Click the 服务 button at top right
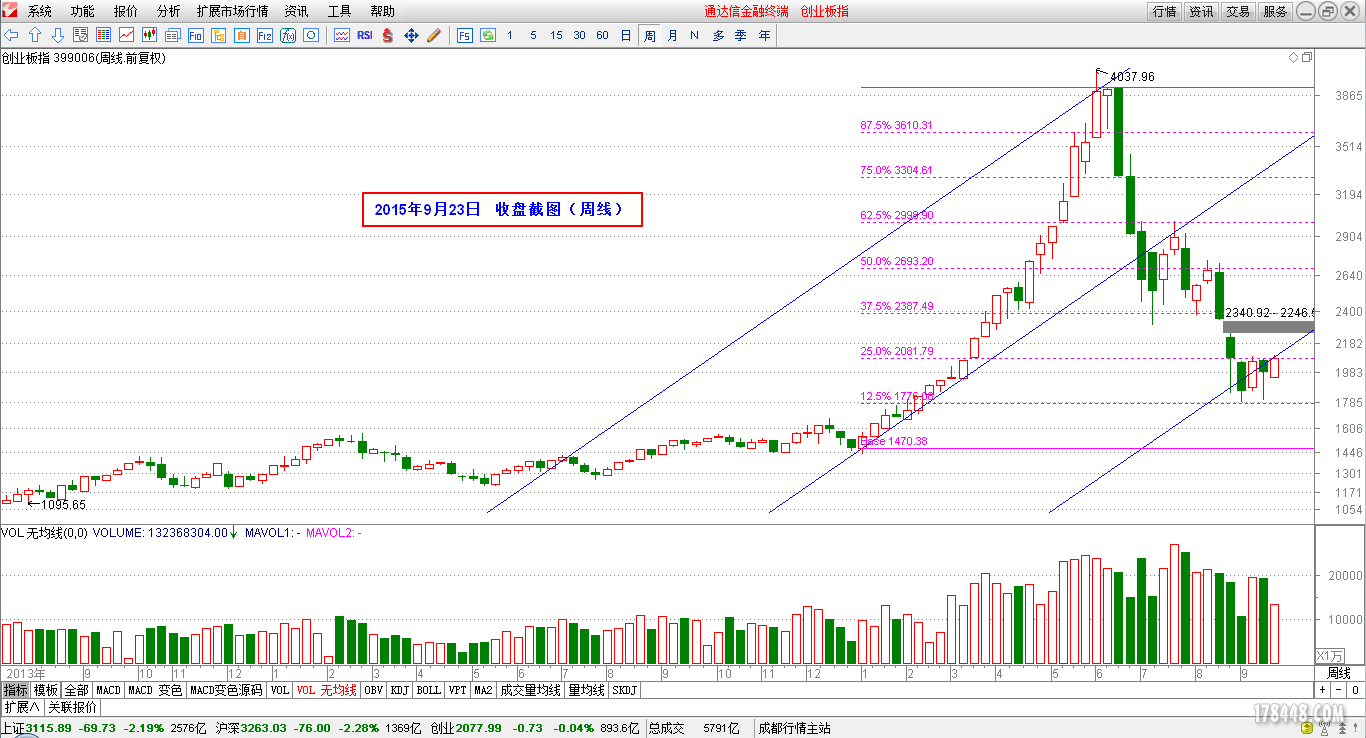Screen dimensions: 1366x738 click(1275, 11)
